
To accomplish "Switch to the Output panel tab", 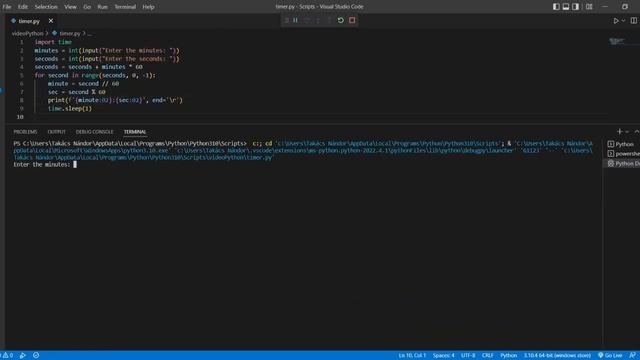I will tap(56, 132).
